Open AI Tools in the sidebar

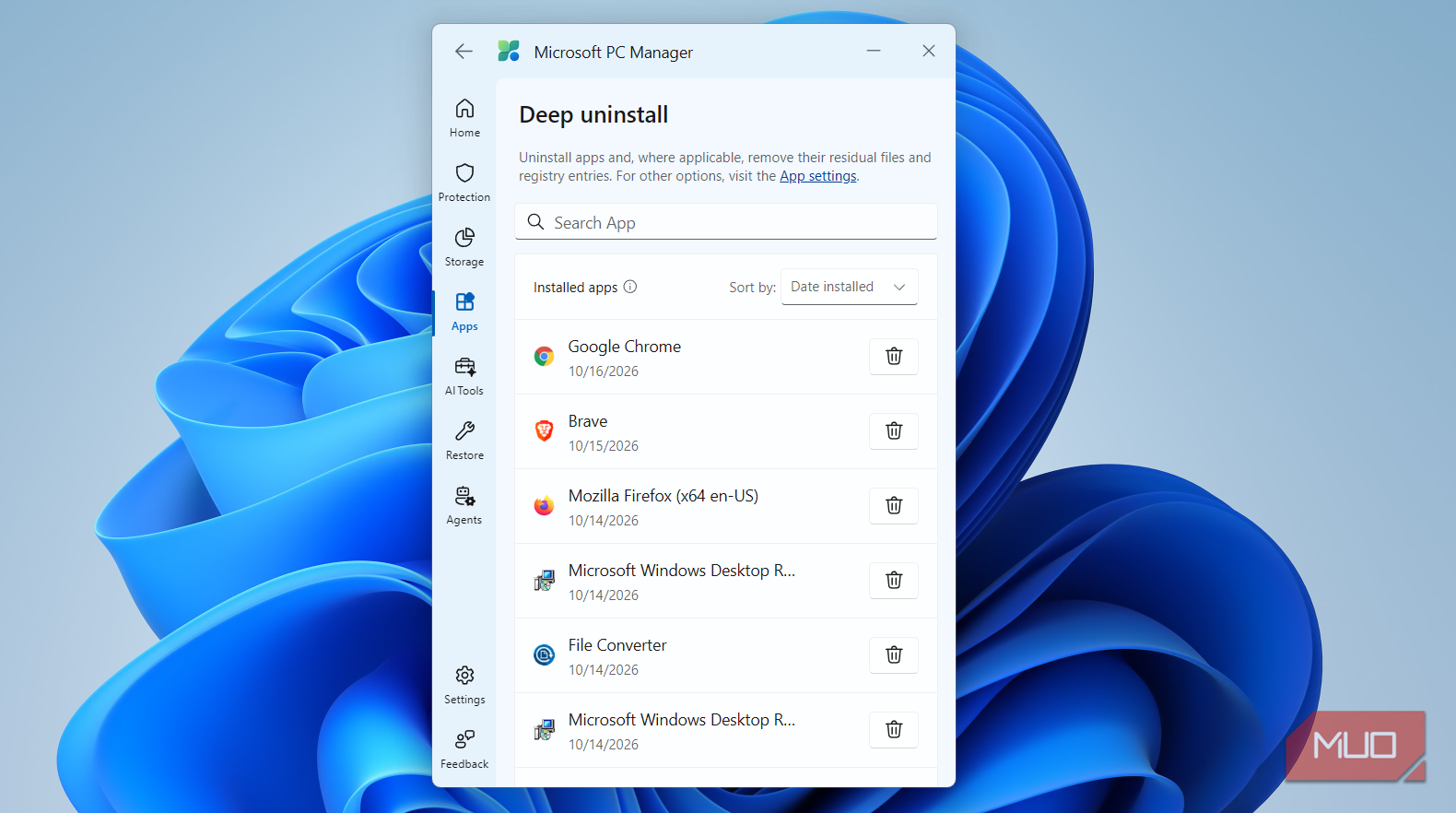(x=464, y=376)
